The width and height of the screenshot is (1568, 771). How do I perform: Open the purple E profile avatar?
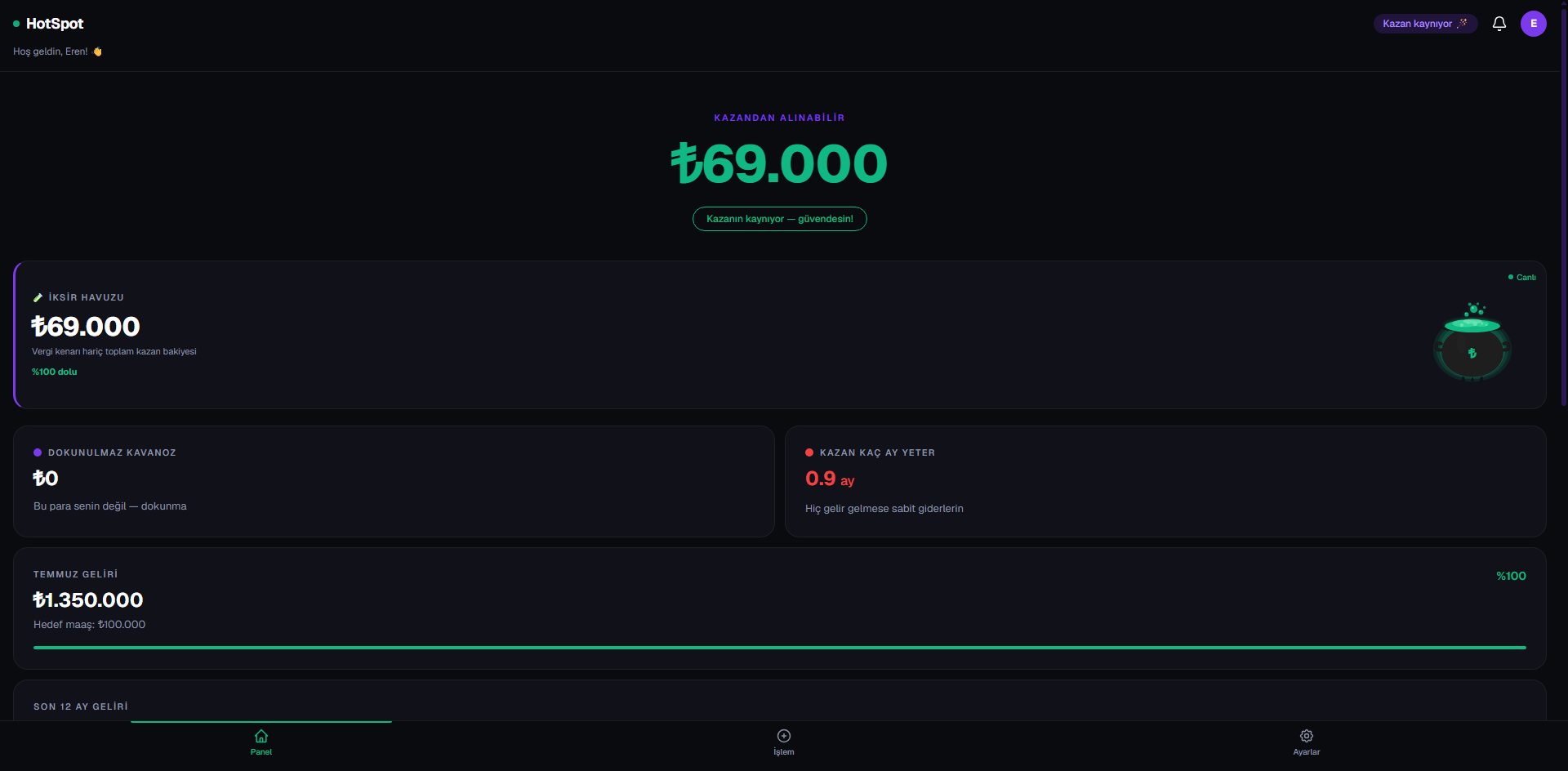point(1533,24)
